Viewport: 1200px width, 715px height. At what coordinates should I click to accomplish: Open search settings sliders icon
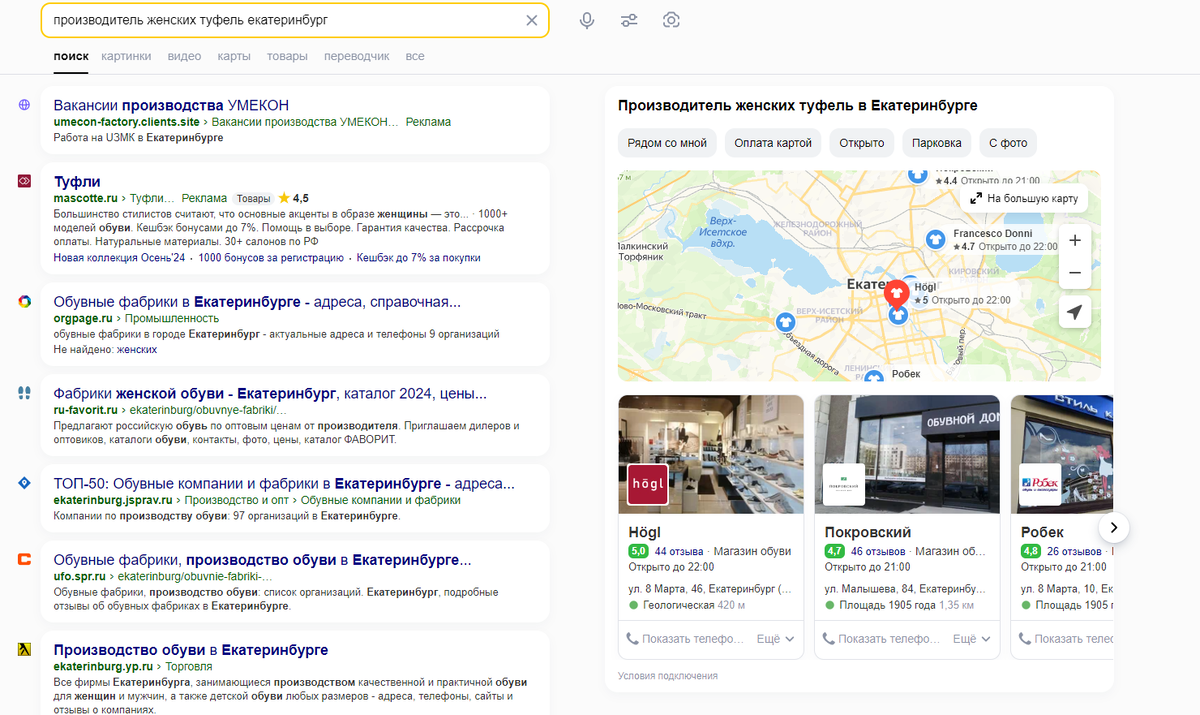pyautogui.click(x=629, y=20)
